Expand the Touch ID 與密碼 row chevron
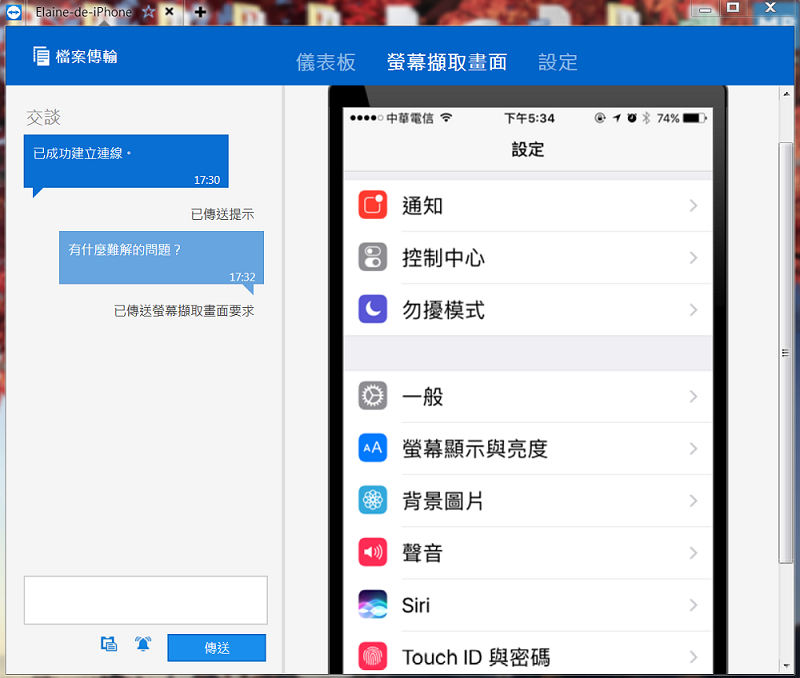The image size is (800, 678). click(x=693, y=657)
